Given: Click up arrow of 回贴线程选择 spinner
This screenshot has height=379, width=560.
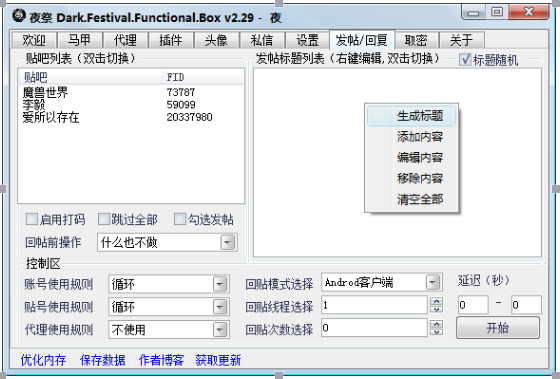Looking at the screenshot, I should (436, 301).
